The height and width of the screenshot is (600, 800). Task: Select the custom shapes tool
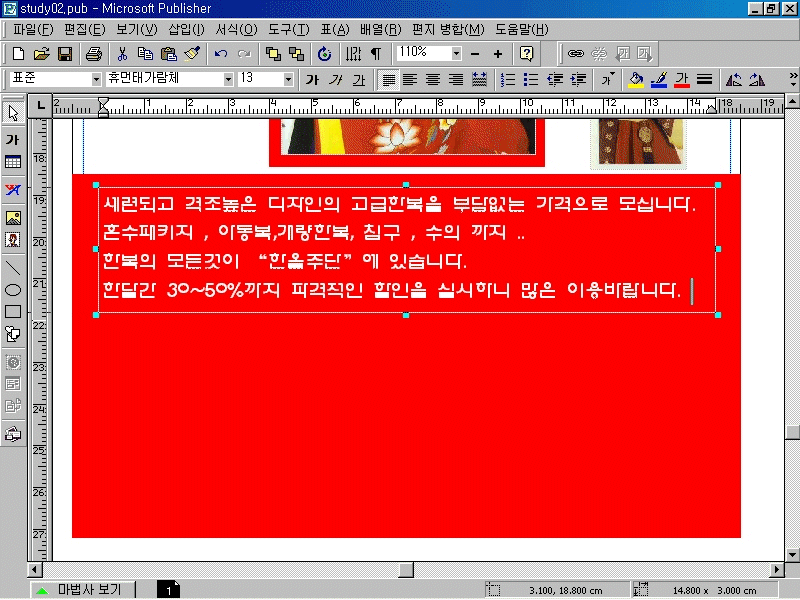tap(13, 334)
